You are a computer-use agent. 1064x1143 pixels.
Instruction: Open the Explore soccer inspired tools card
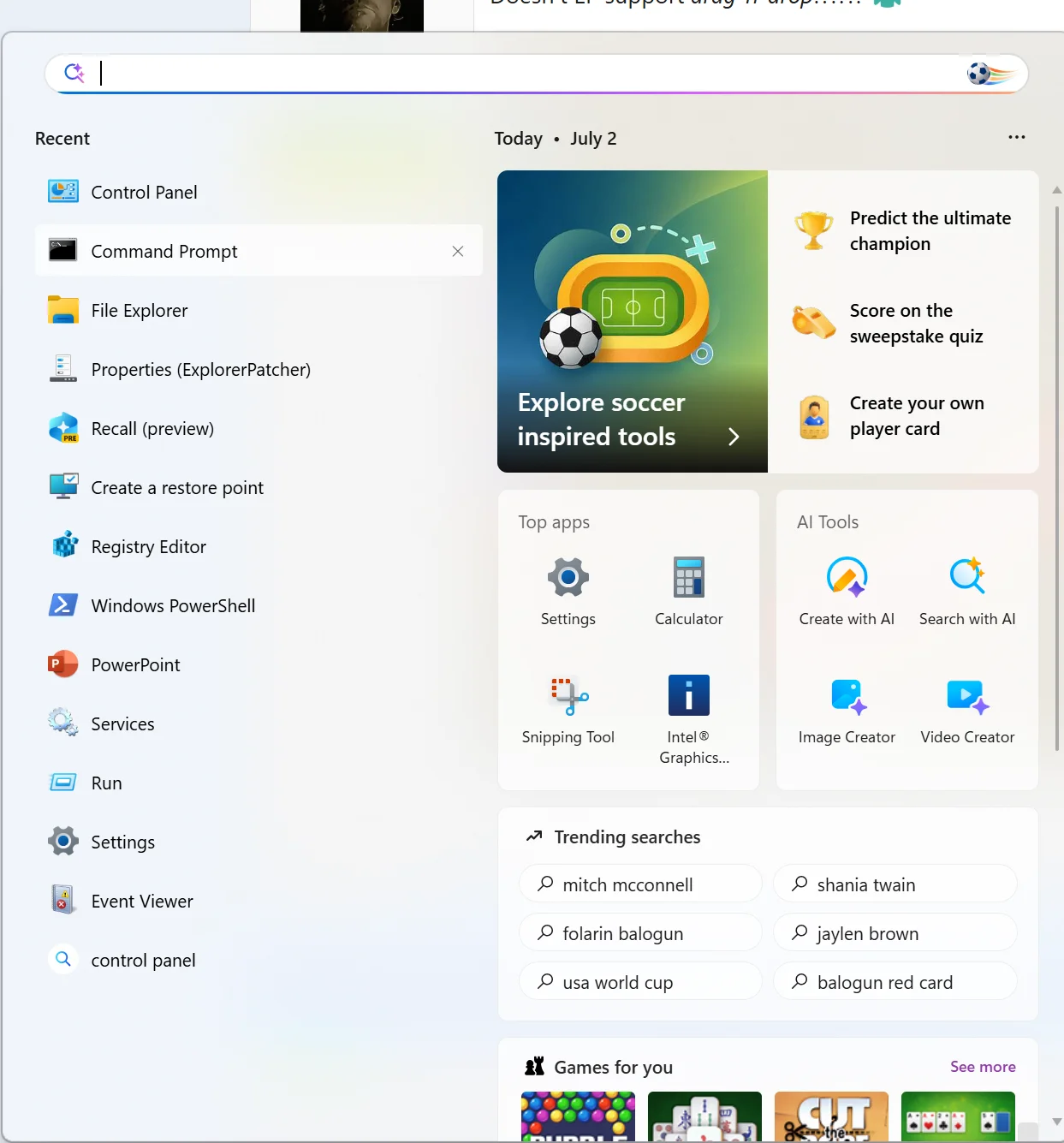pyautogui.click(x=633, y=321)
